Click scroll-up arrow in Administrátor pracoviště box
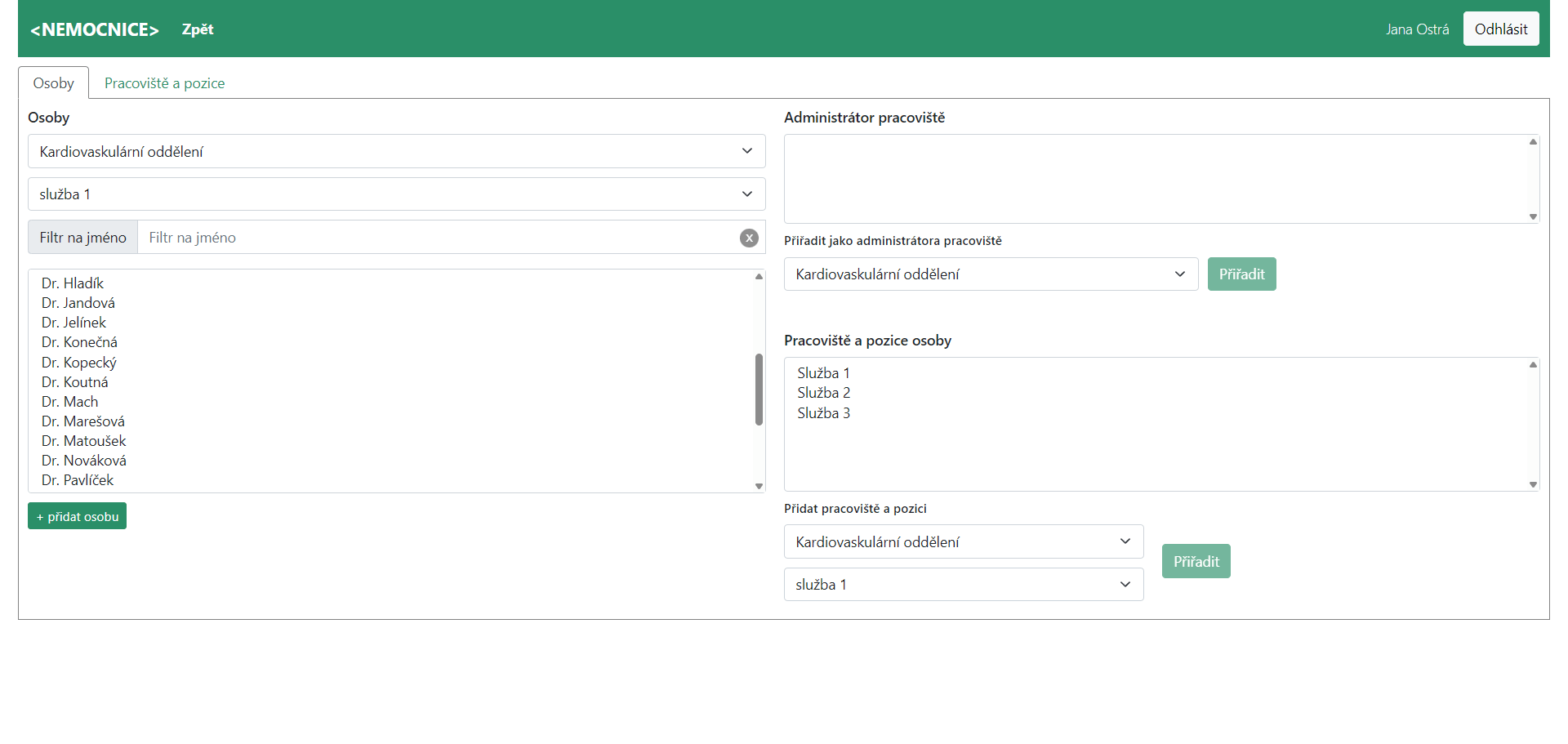Screen dimensions: 1568x744 [x=1533, y=142]
